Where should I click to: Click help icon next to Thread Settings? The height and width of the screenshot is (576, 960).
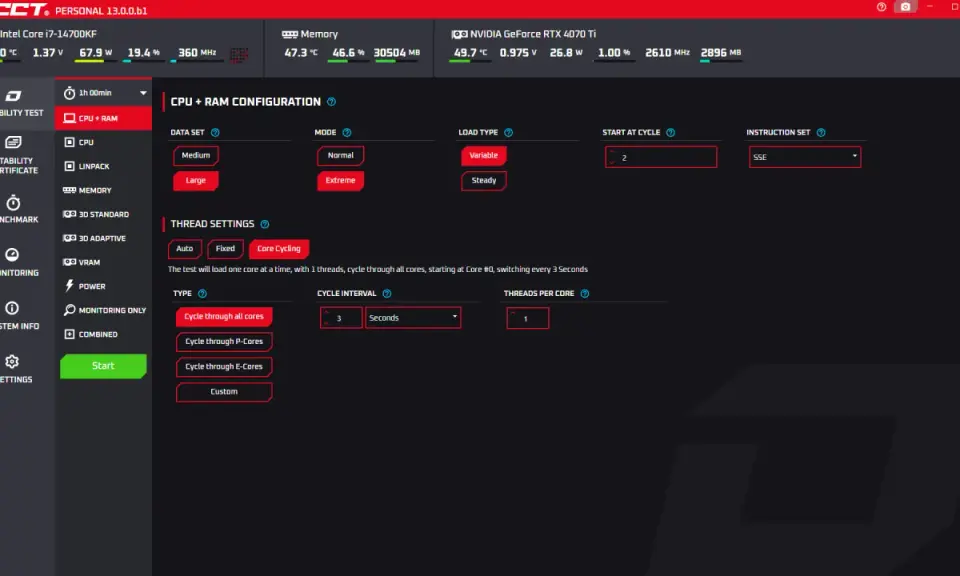(264, 224)
